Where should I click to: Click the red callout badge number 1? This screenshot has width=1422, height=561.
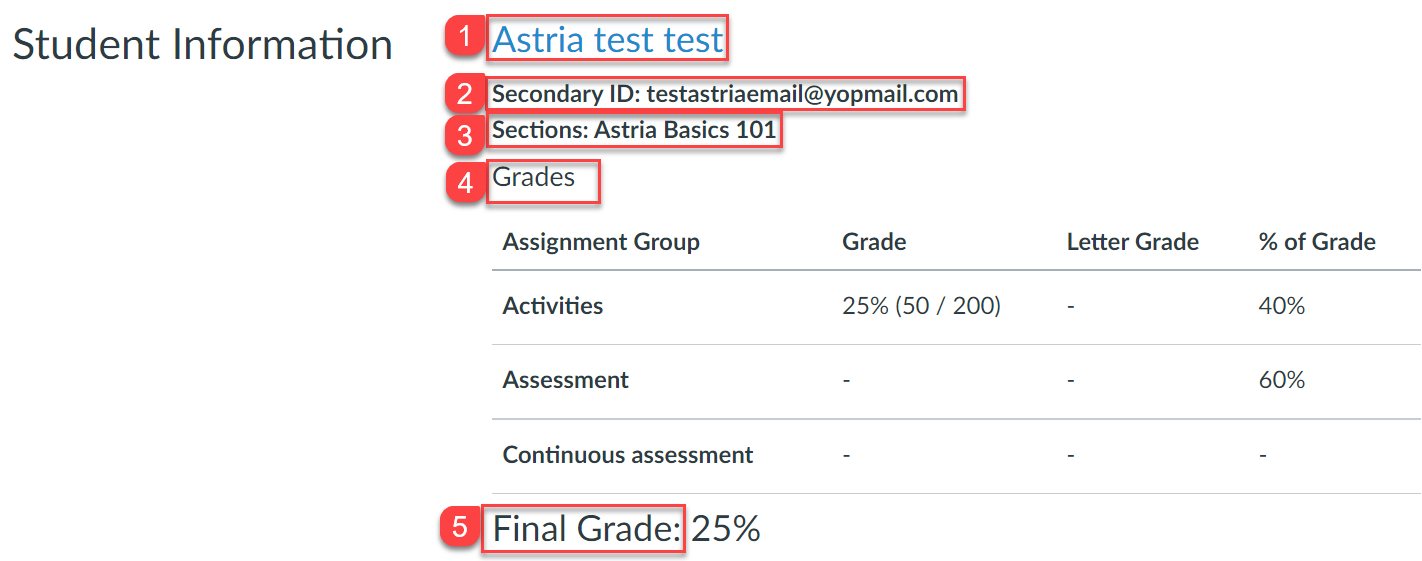pos(463,38)
